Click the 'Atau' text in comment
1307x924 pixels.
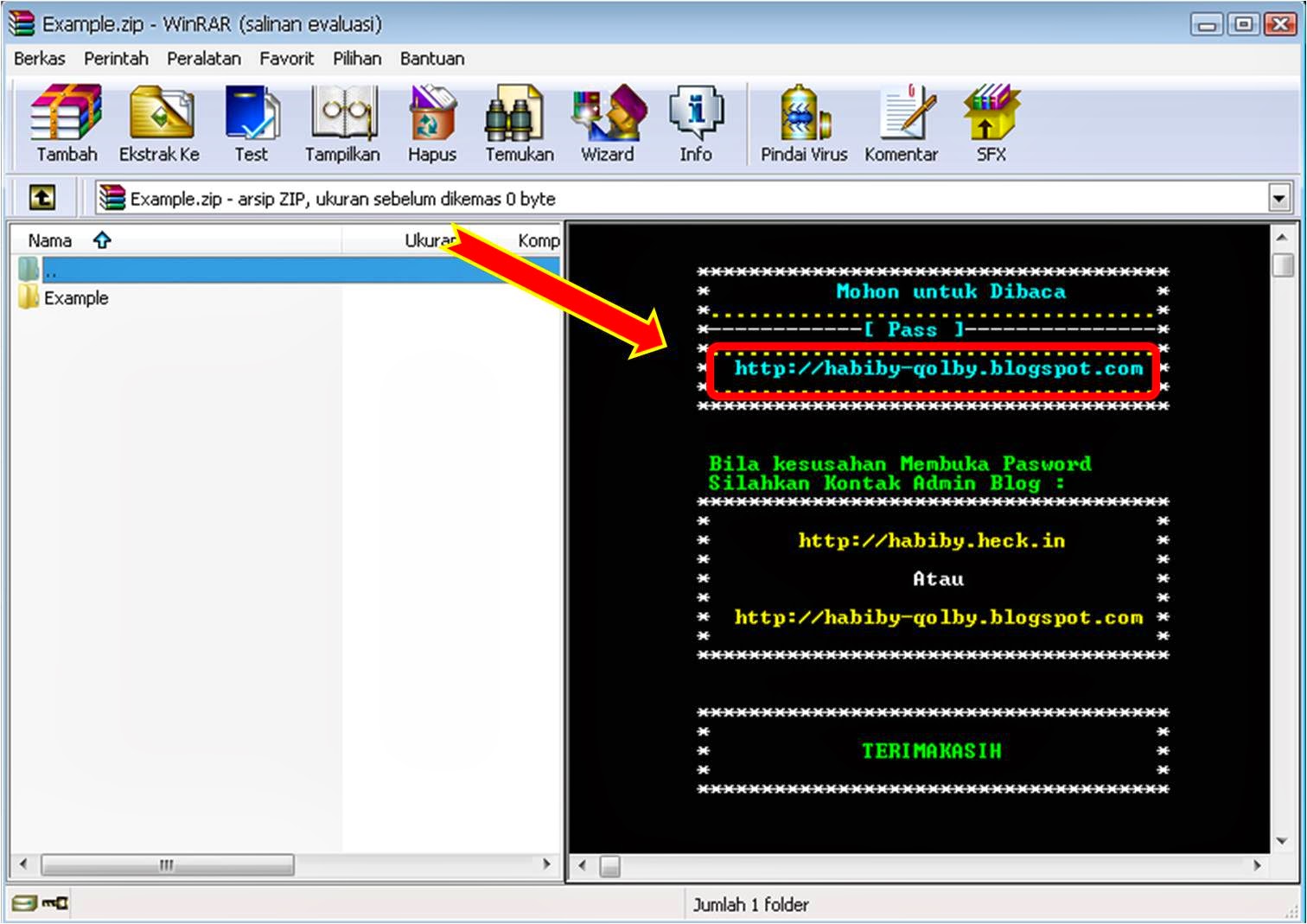(x=938, y=579)
